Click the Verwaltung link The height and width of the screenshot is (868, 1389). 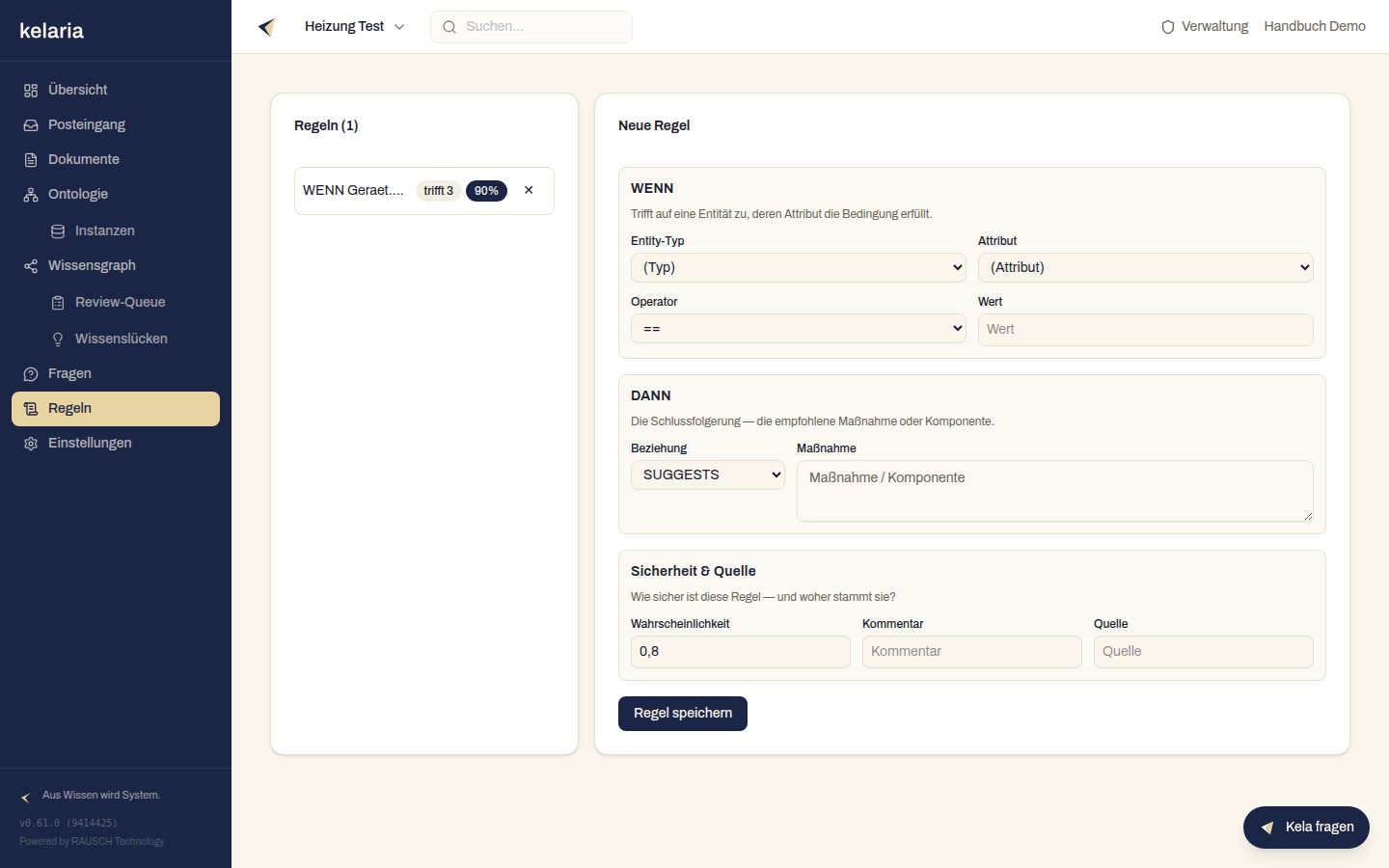point(1205,27)
